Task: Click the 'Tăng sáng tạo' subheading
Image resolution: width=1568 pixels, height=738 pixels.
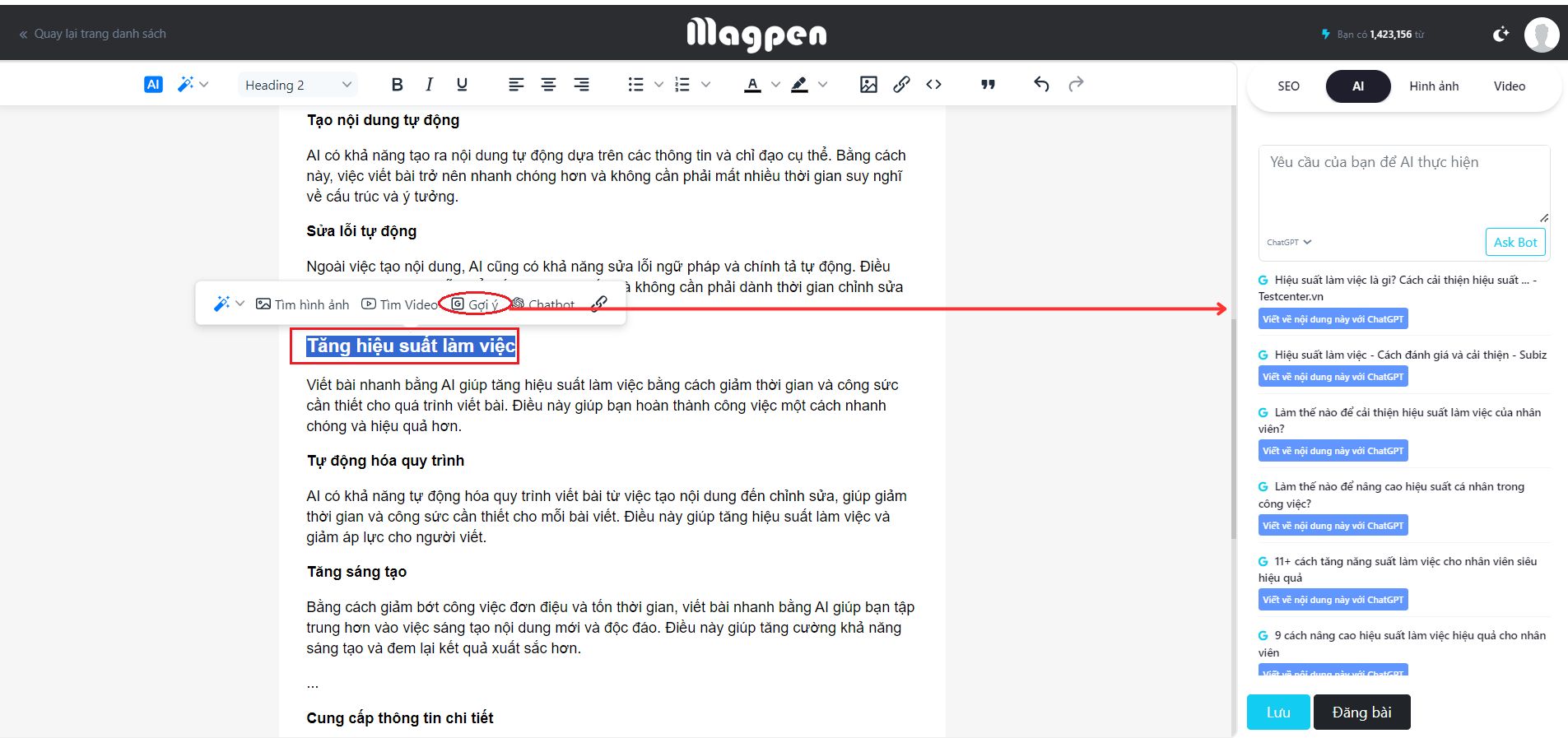Action: pos(356,572)
